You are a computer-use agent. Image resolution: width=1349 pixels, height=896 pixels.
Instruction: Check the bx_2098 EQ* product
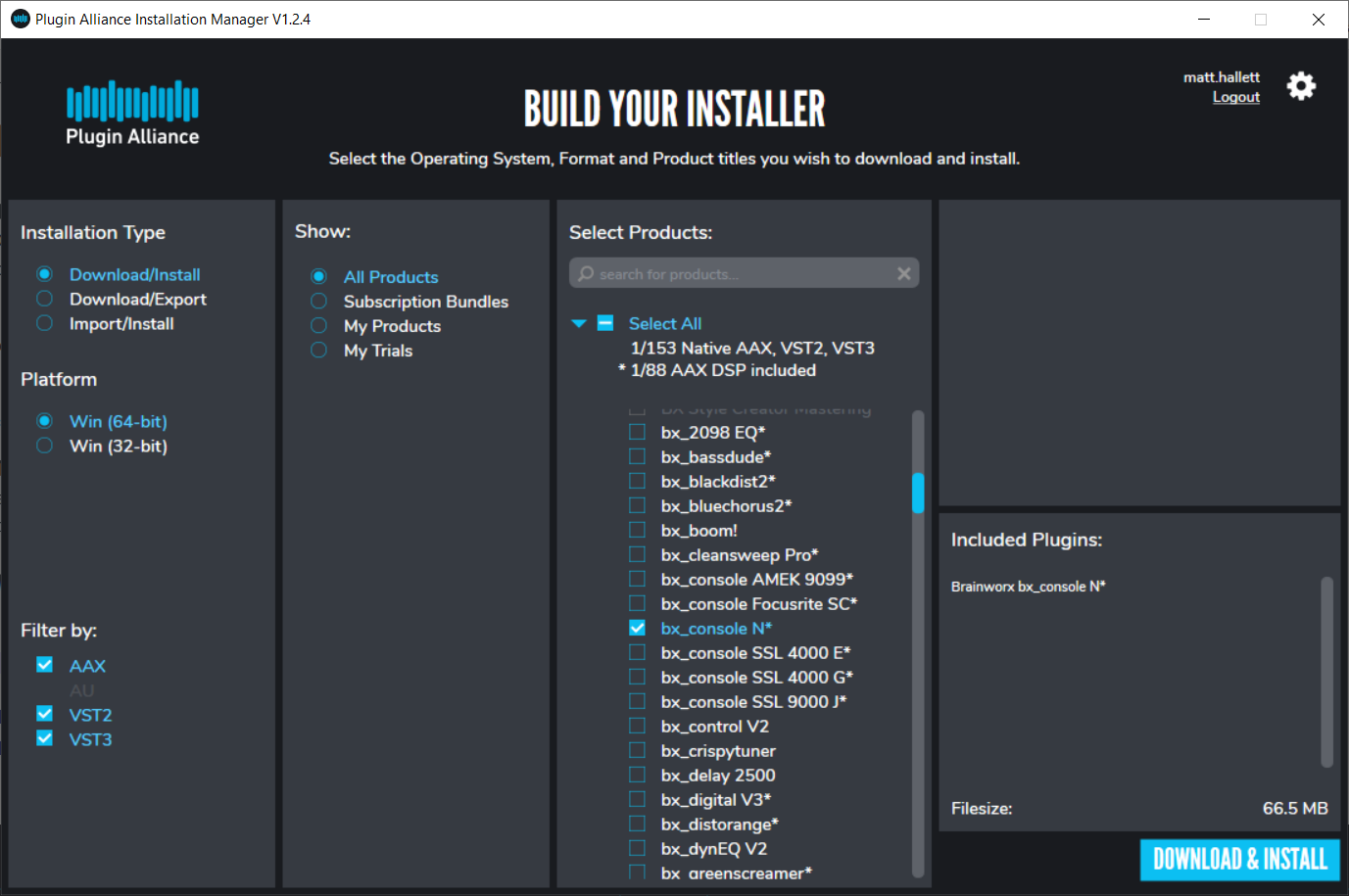[637, 432]
